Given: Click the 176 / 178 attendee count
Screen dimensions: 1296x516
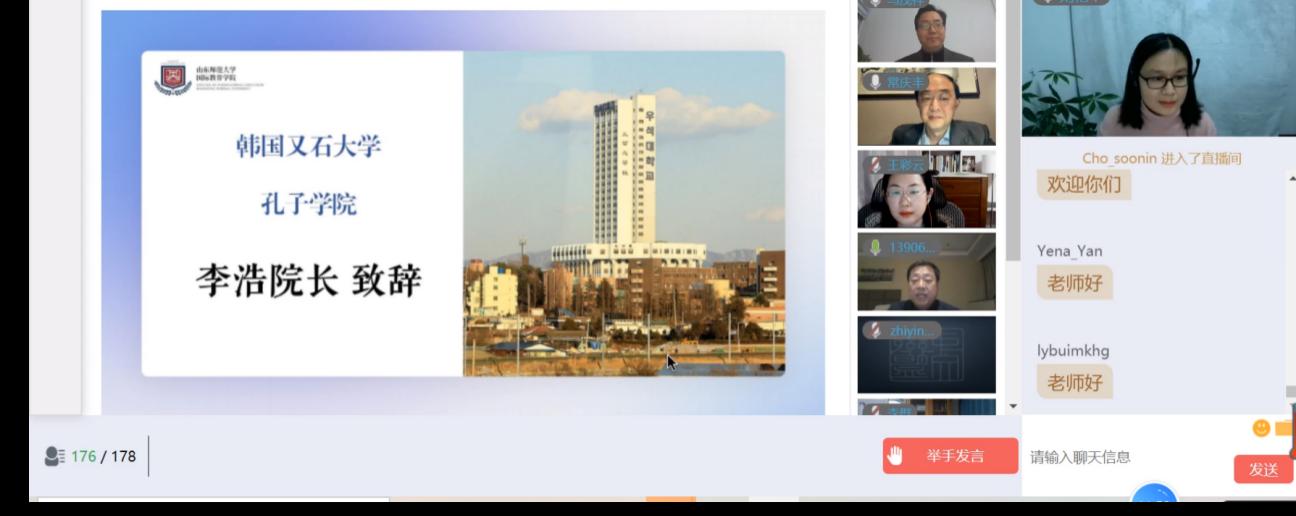Looking at the screenshot, I should point(103,457).
